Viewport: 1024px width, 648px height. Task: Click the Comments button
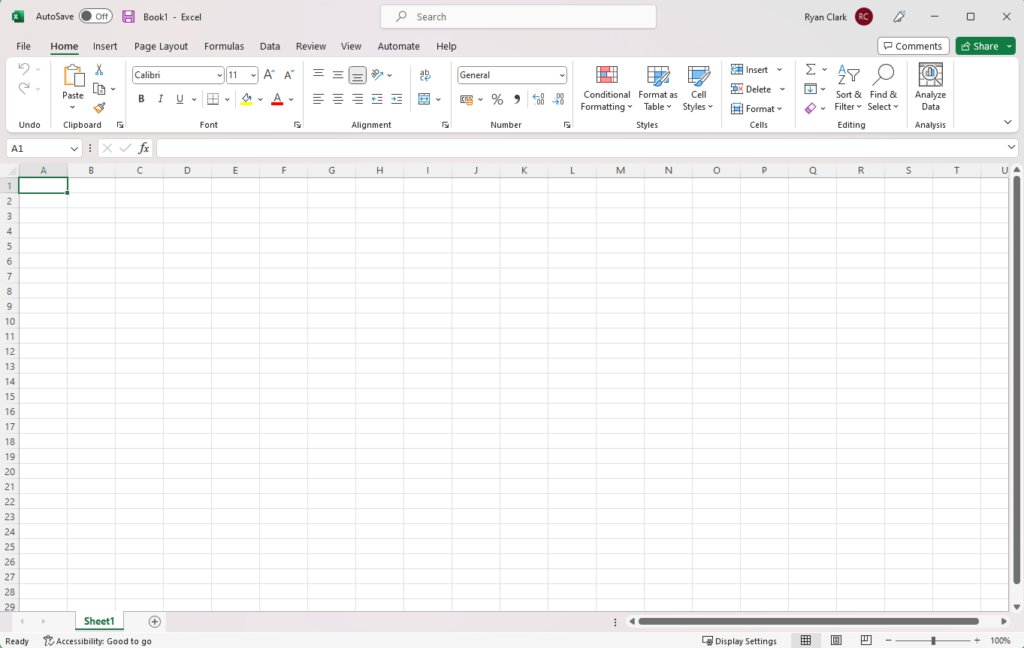pos(913,46)
